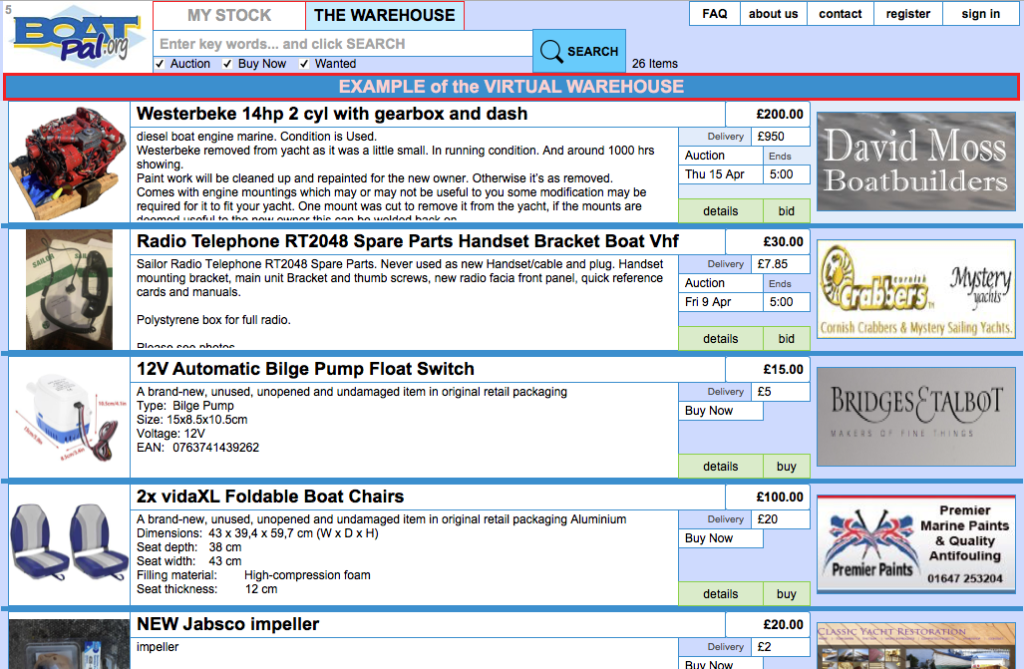Viewport: 1024px width, 669px height.
Task: Click the £20.00 Jabsco impeller price
Action: (783, 625)
